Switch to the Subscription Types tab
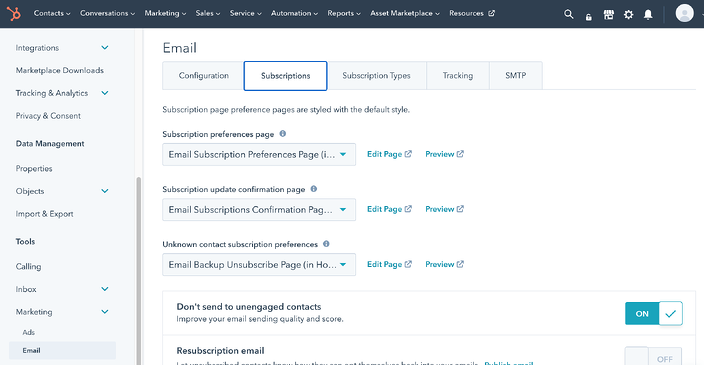 [x=376, y=75]
